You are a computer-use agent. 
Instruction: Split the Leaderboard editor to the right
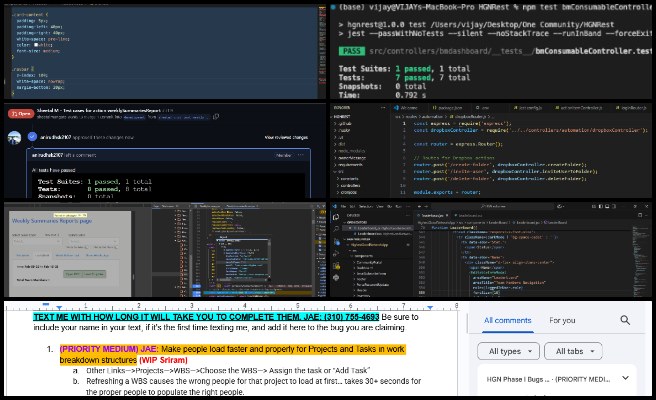pyautogui.click(x=640, y=215)
